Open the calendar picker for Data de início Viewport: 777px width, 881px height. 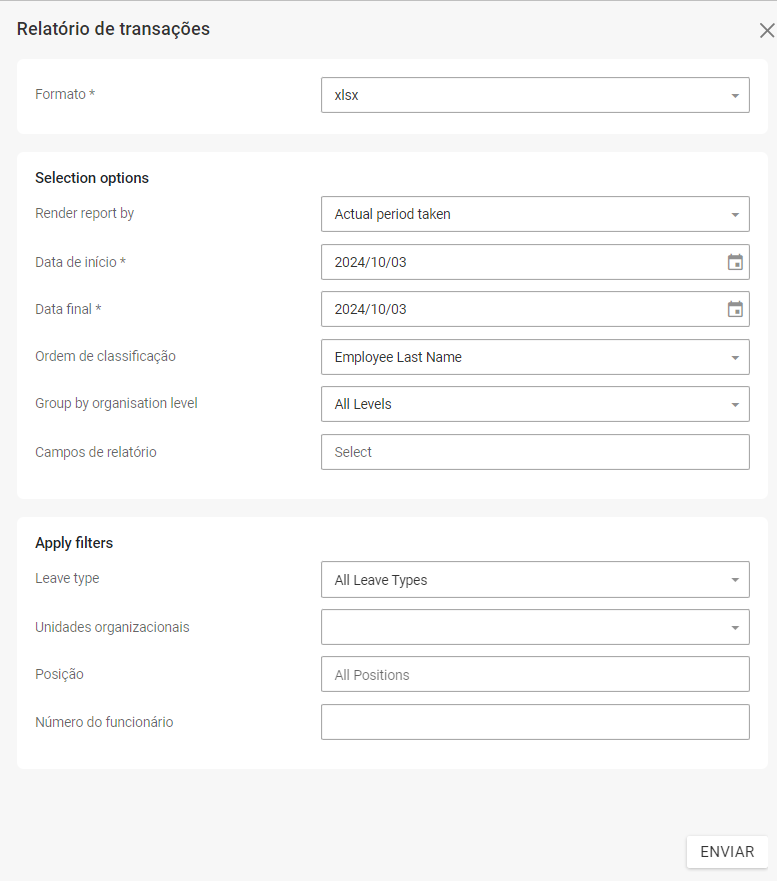tap(735, 262)
